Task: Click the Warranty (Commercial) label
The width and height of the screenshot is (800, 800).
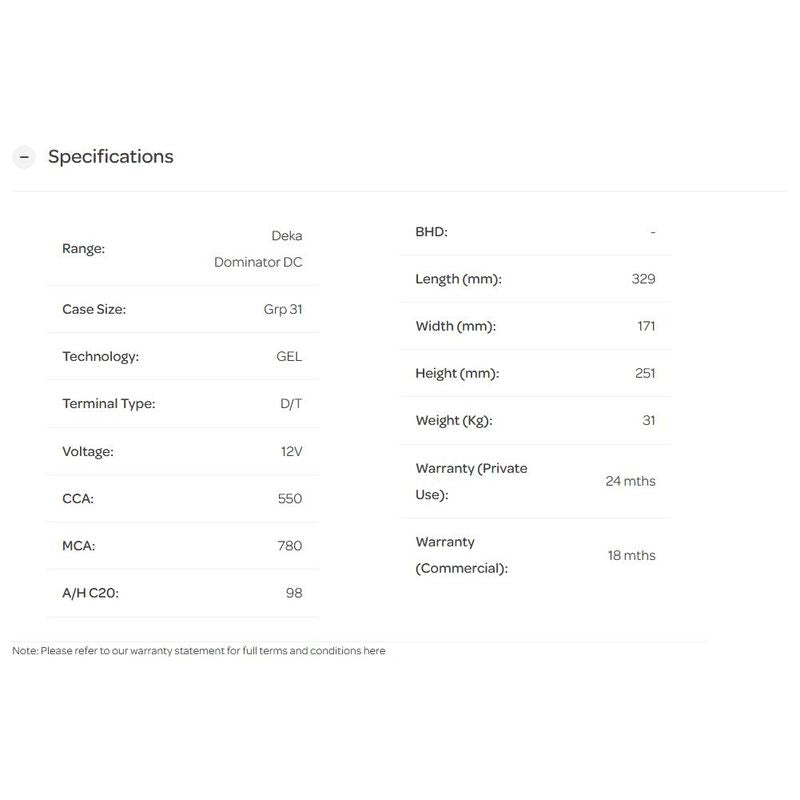Action: click(x=462, y=555)
